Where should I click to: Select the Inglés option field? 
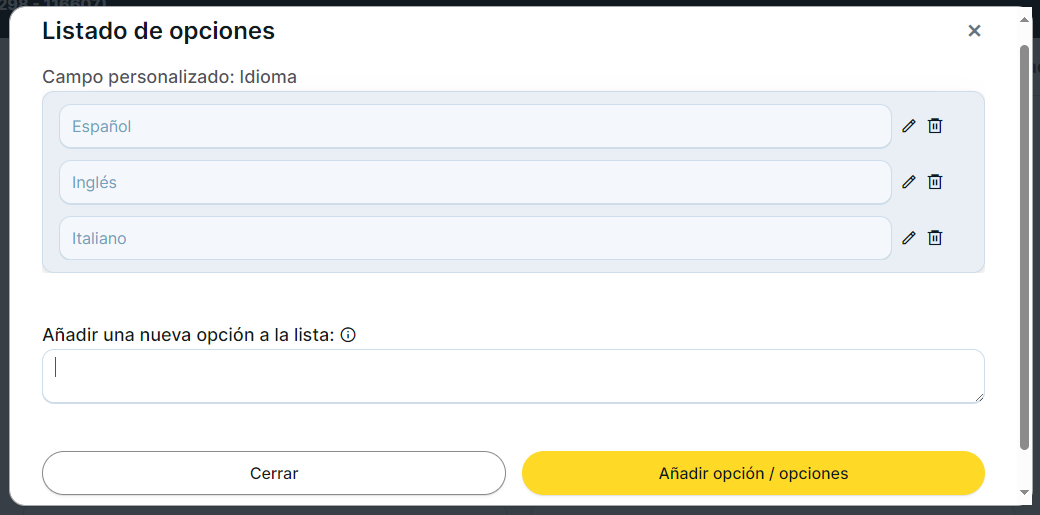tap(475, 183)
